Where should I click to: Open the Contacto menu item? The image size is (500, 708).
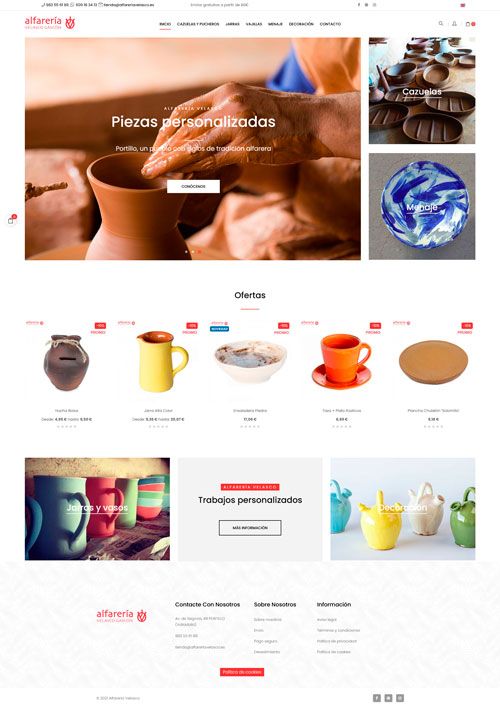330,24
